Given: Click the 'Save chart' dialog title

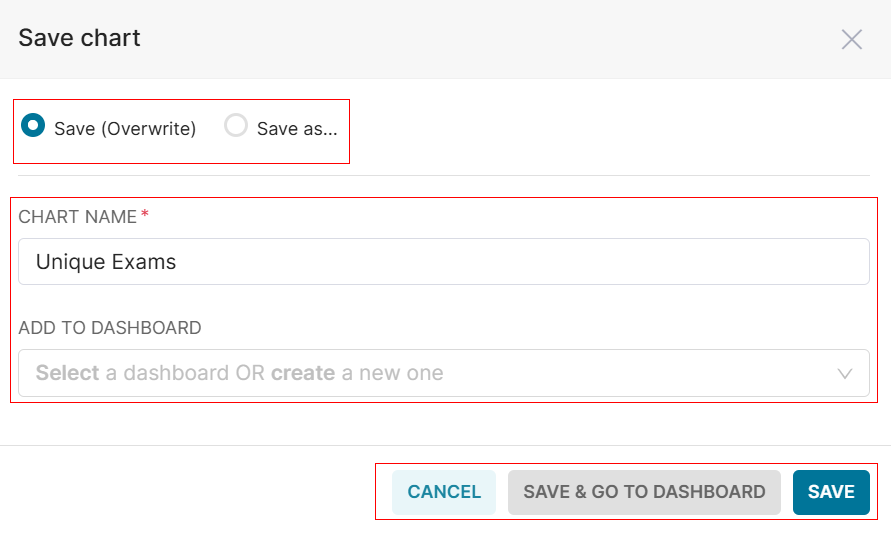Looking at the screenshot, I should coord(80,39).
